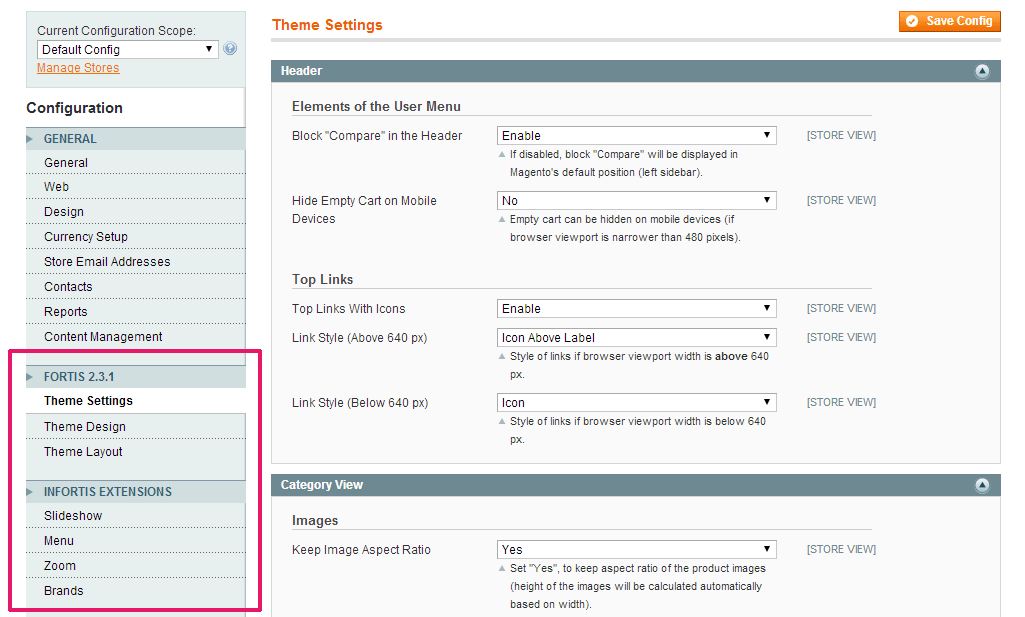The height and width of the screenshot is (617, 1025).
Task: Select Slideshow in the sidebar
Action: point(73,516)
